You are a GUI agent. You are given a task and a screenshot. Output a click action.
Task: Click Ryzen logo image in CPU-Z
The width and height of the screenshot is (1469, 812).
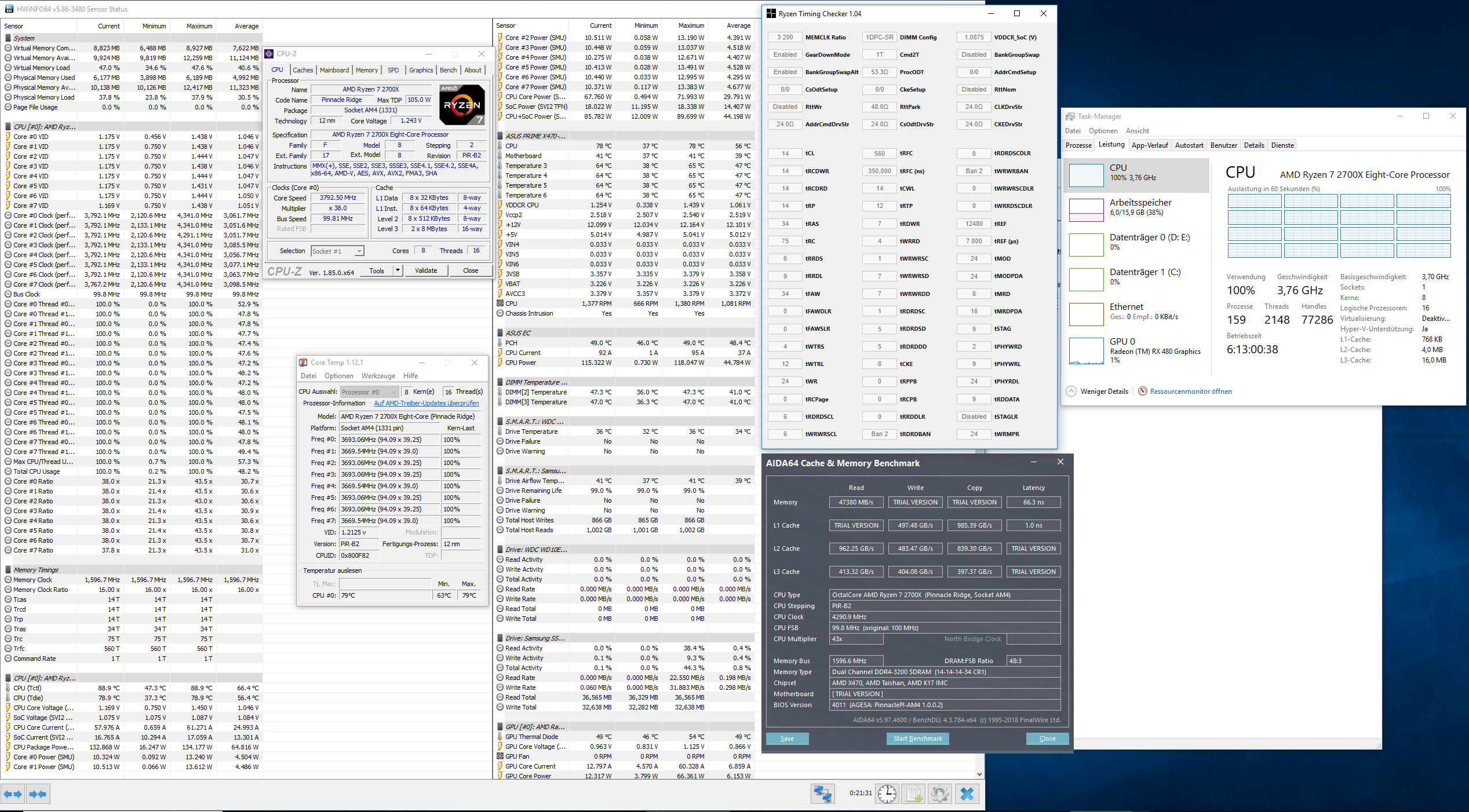462,105
